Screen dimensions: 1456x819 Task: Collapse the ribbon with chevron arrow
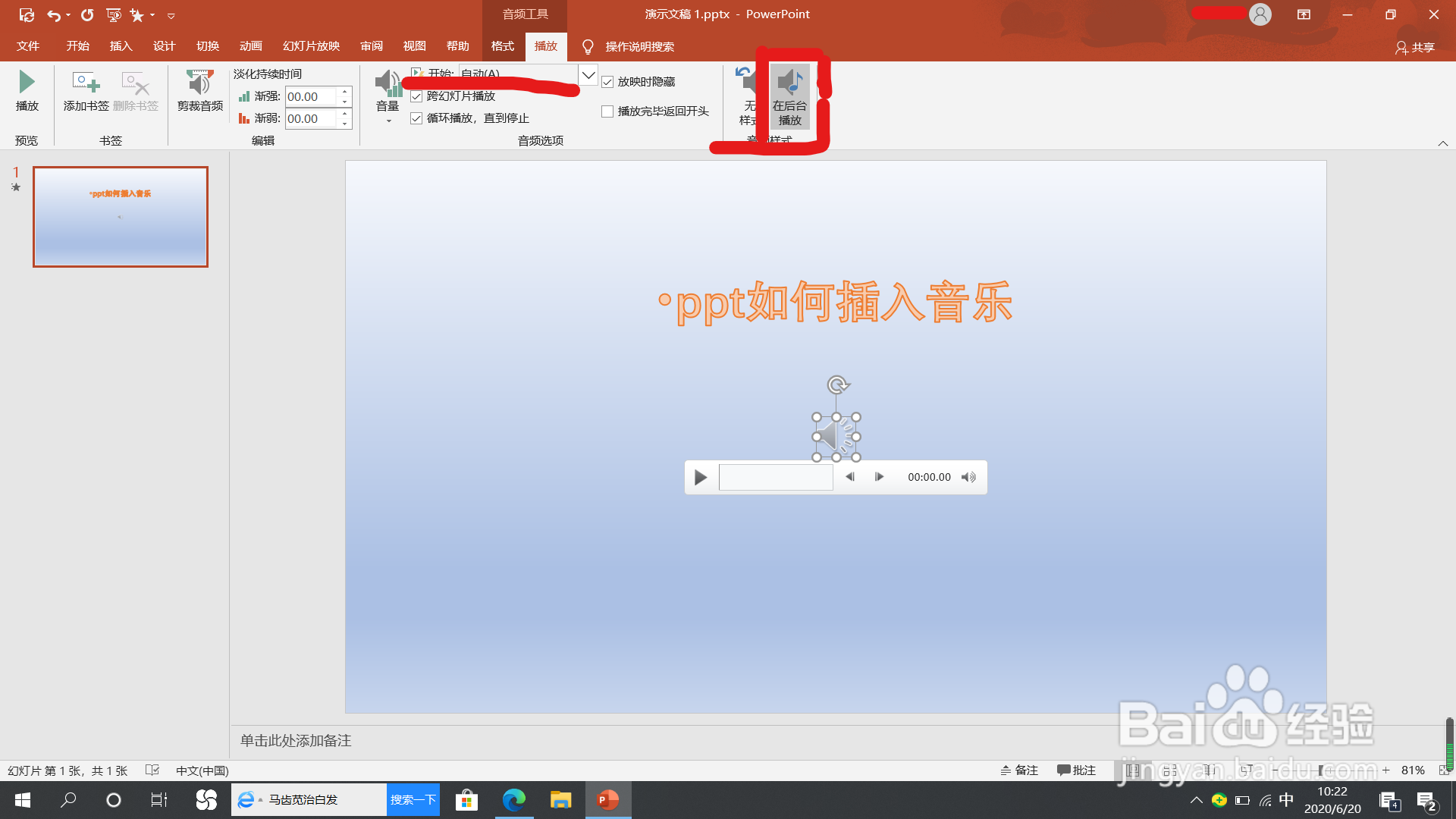coord(1442,143)
